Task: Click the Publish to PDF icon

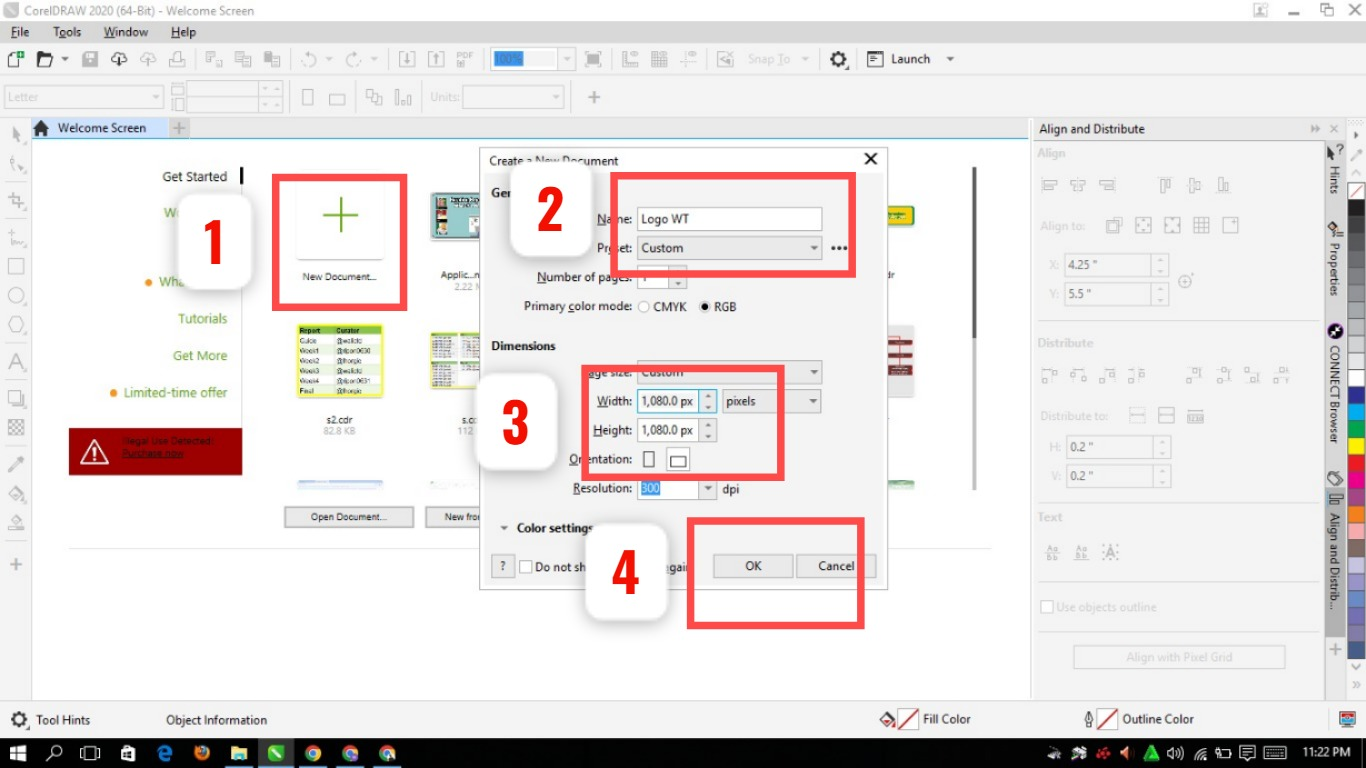Action: [x=465, y=59]
